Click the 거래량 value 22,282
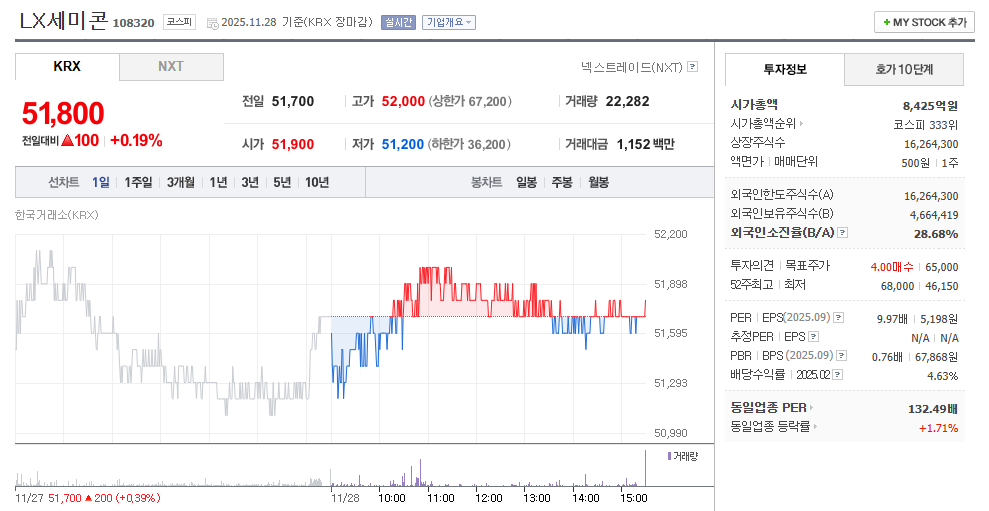This screenshot has width=989, height=511. click(x=628, y=101)
